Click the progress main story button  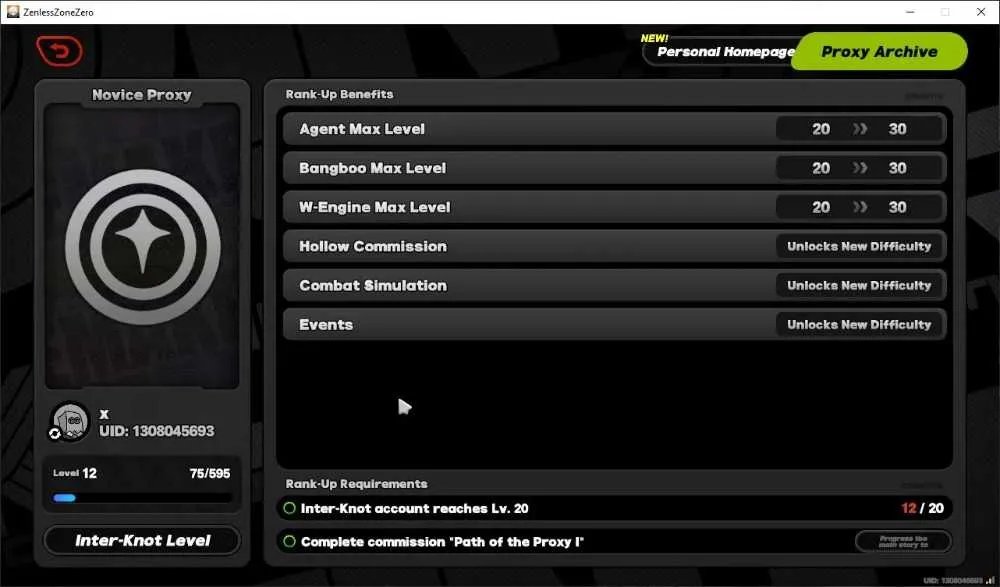pyautogui.click(x=903, y=542)
